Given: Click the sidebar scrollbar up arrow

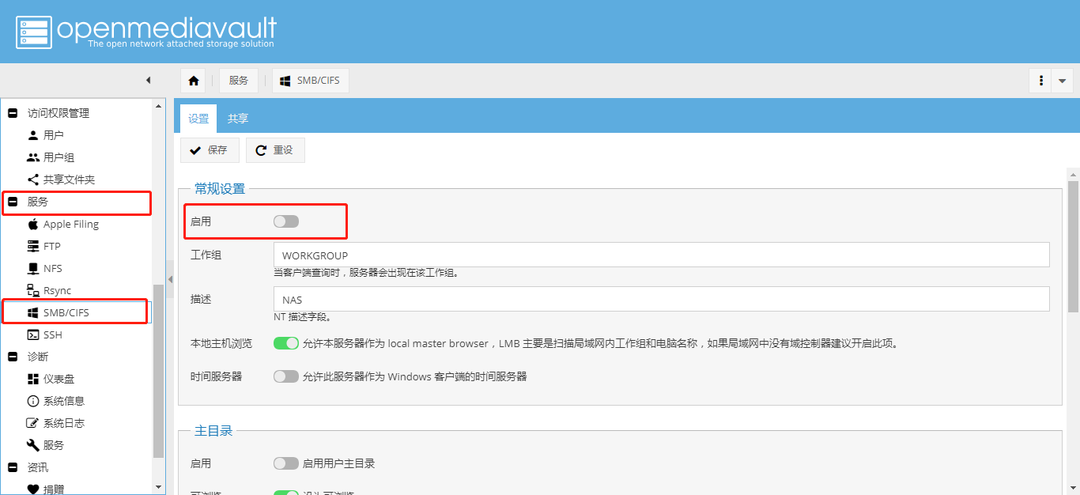Looking at the screenshot, I should pyautogui.click(x=159, y=106).
